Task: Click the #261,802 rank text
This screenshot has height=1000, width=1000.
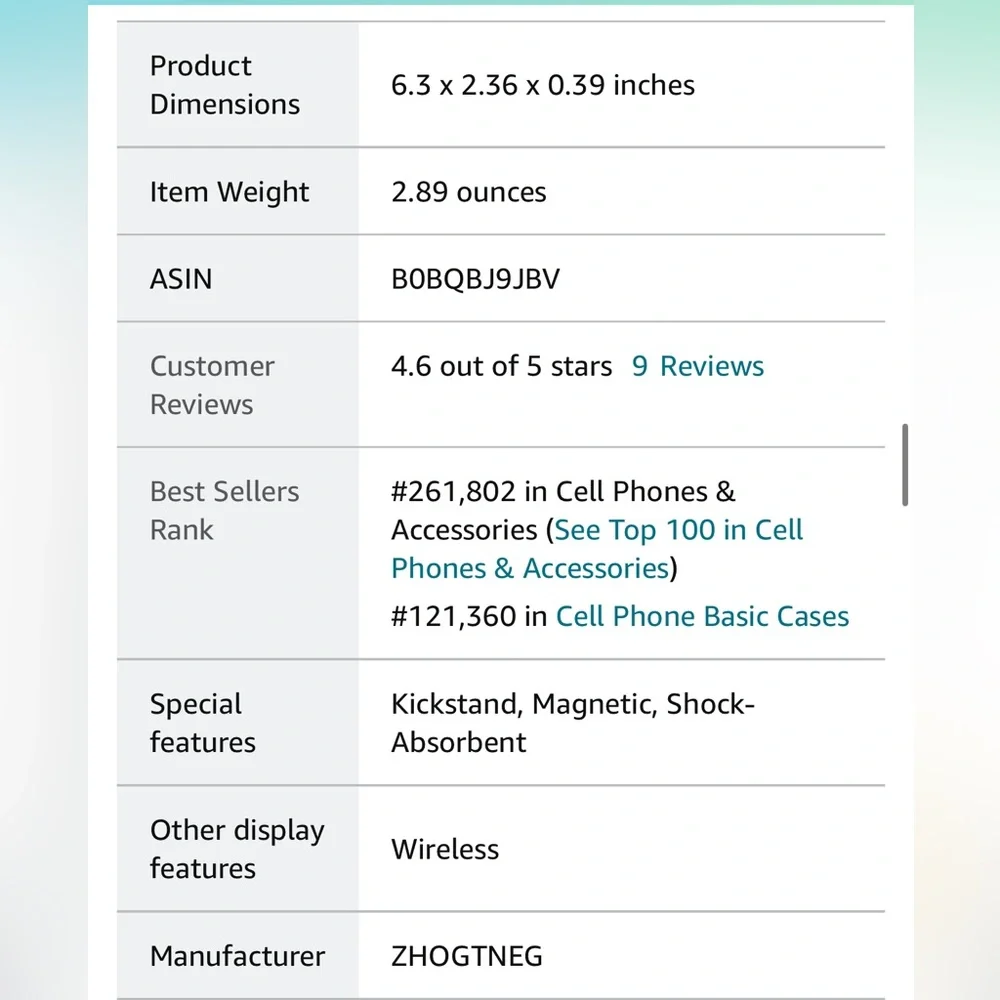Action: 453,492
